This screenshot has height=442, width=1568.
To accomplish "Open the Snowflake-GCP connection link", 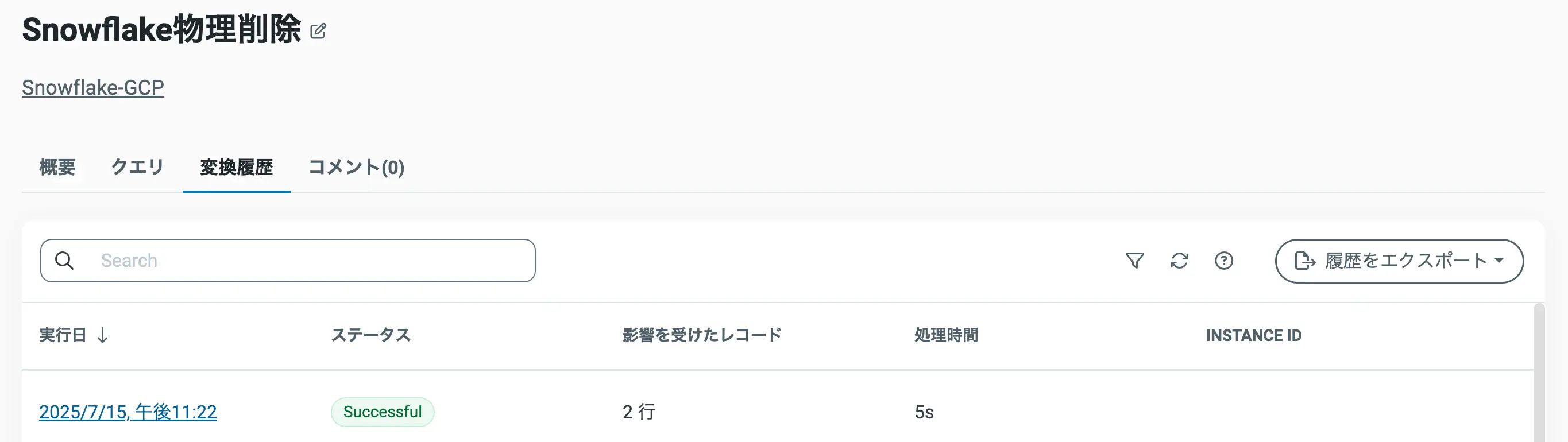I will 92,87.
